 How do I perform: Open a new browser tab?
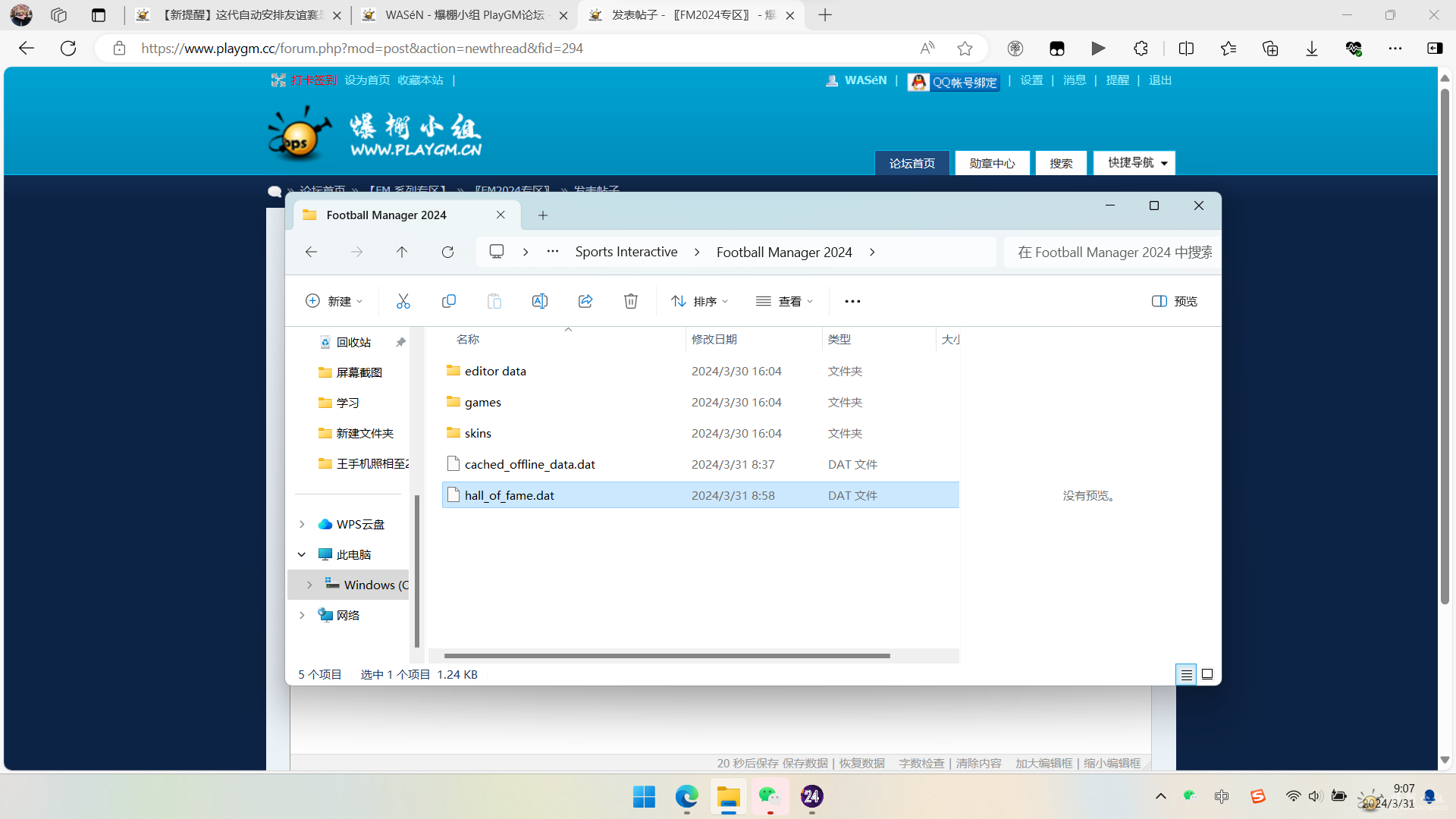click(x=825, y=15)
